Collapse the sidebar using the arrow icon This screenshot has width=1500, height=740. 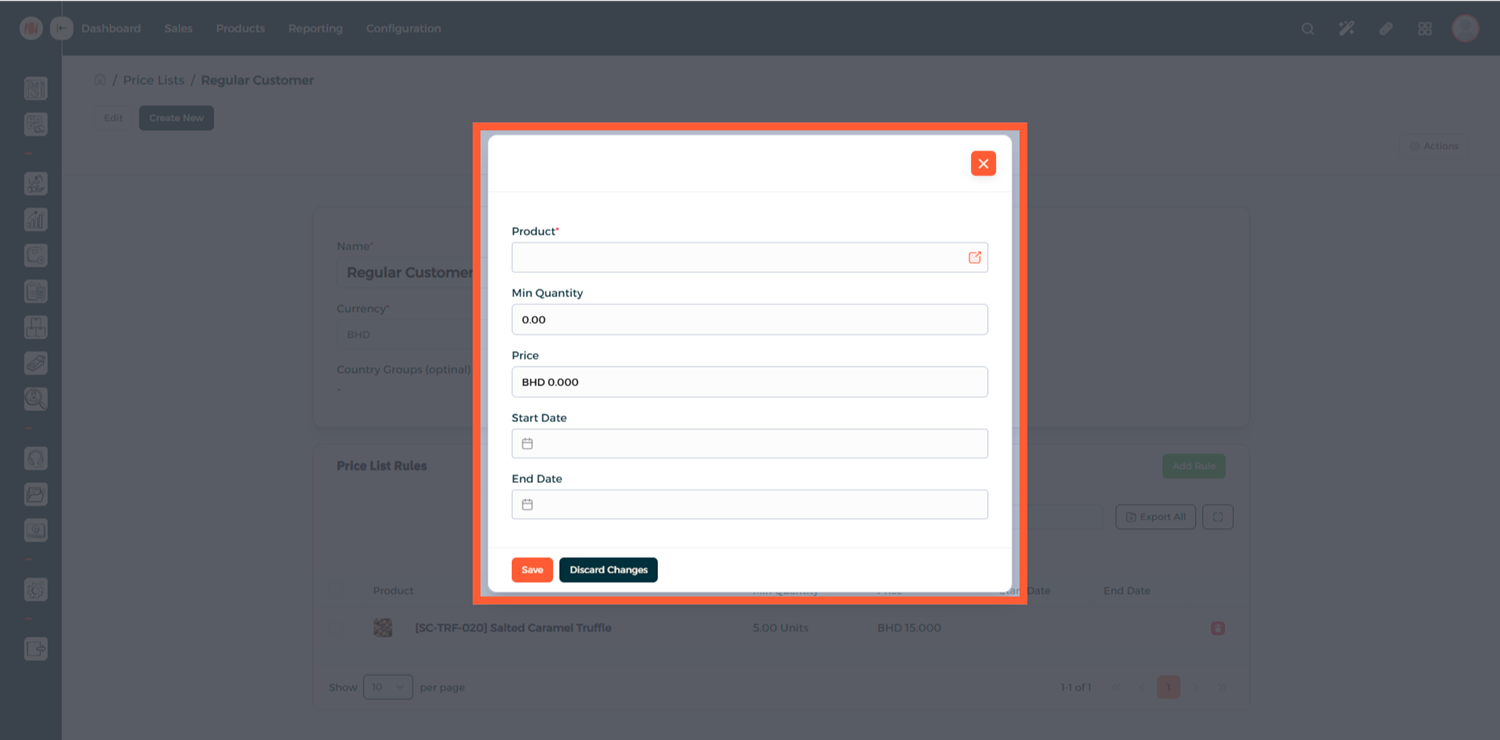(61, 29)
